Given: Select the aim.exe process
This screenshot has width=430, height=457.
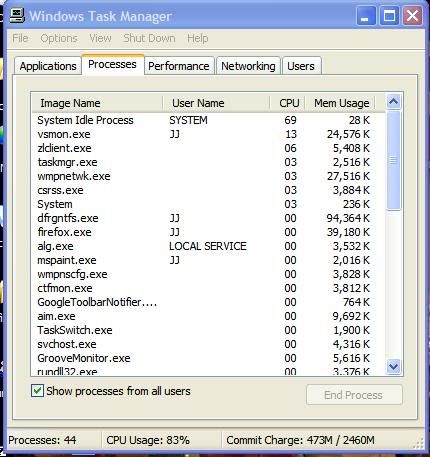Looking at the screenshot, I should click(x=208, y=316).
